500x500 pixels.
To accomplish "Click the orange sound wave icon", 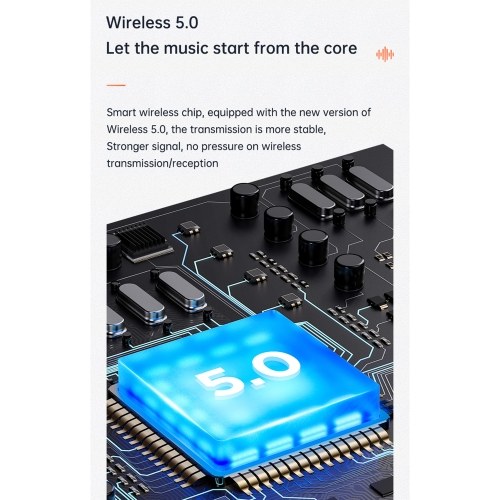I will (385, 54).
